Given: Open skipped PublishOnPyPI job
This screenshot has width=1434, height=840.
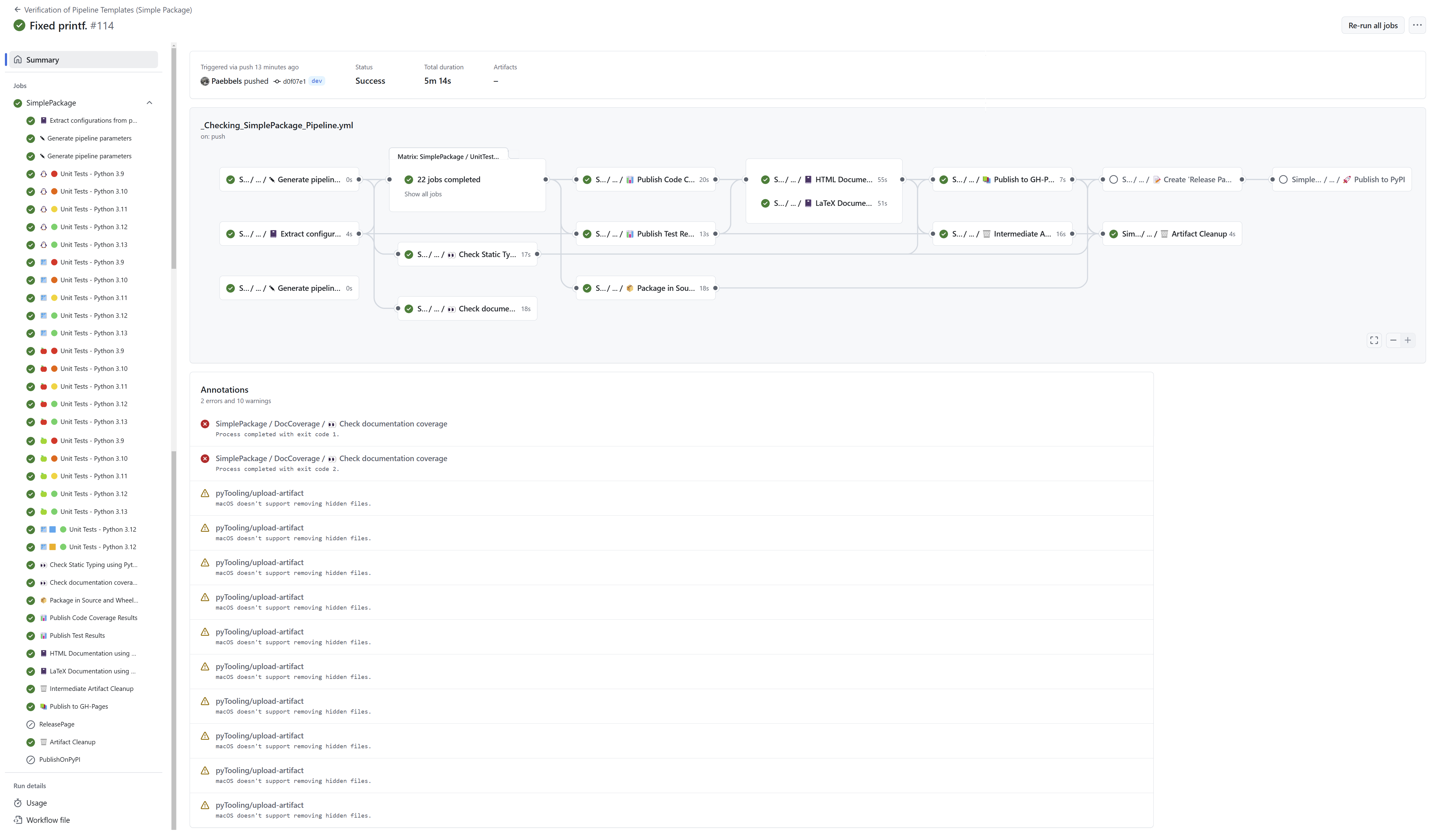Looking at the screenshot, I should pyautogui.click(x=59, y=759).
